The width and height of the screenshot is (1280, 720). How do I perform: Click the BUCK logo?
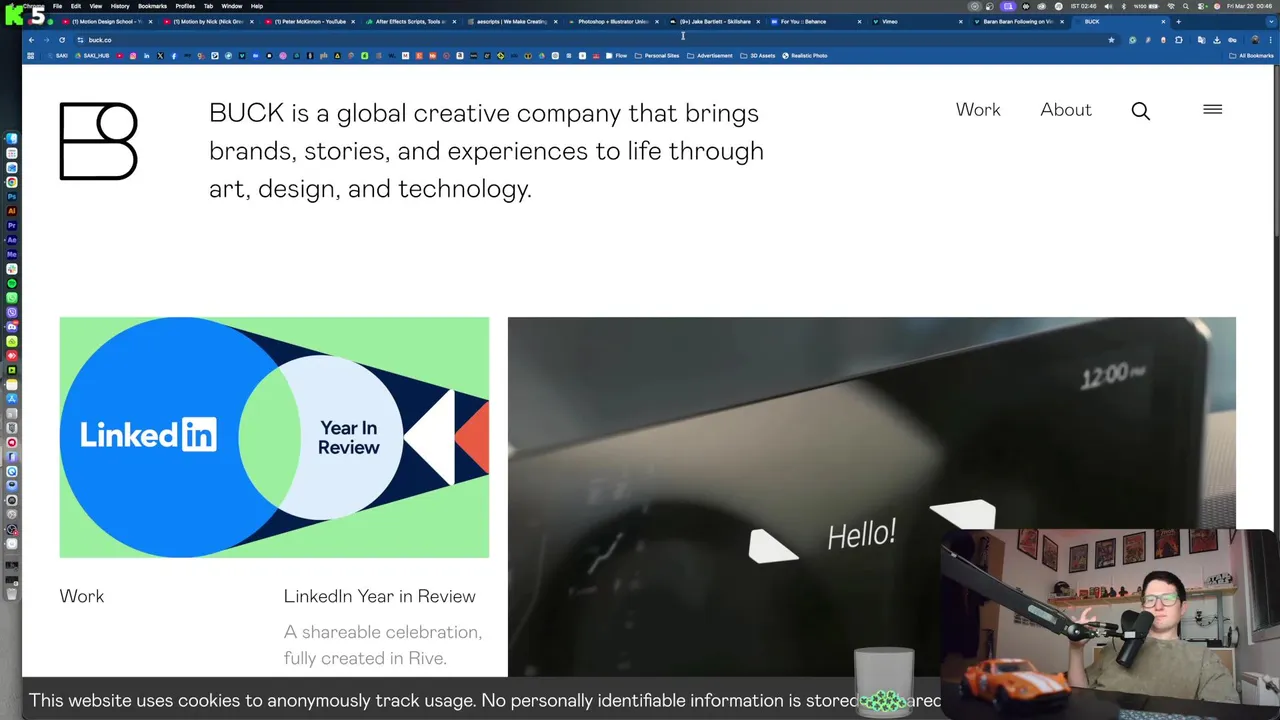98,141
